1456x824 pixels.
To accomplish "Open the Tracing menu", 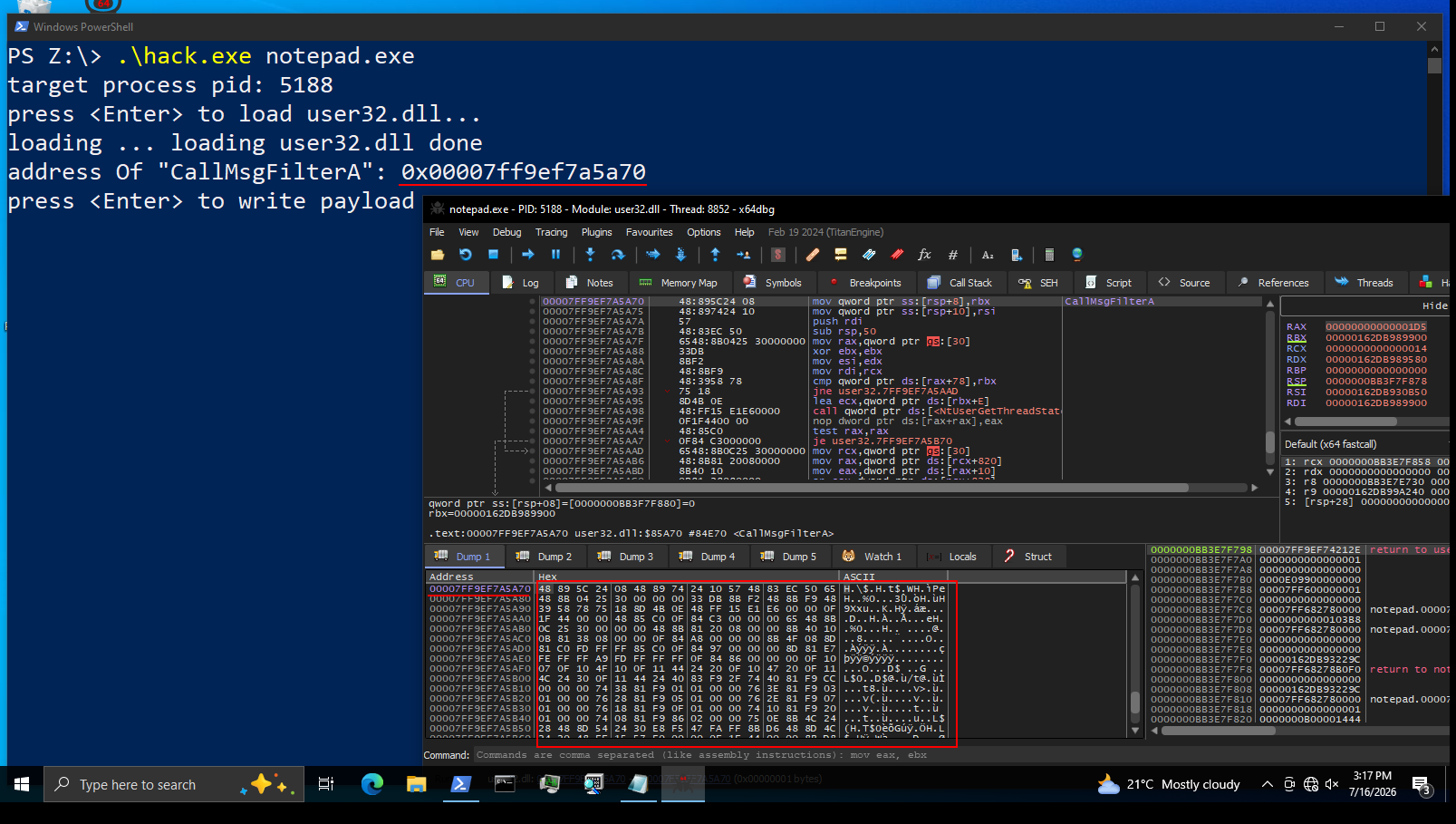I will click(x=551, y=232).
